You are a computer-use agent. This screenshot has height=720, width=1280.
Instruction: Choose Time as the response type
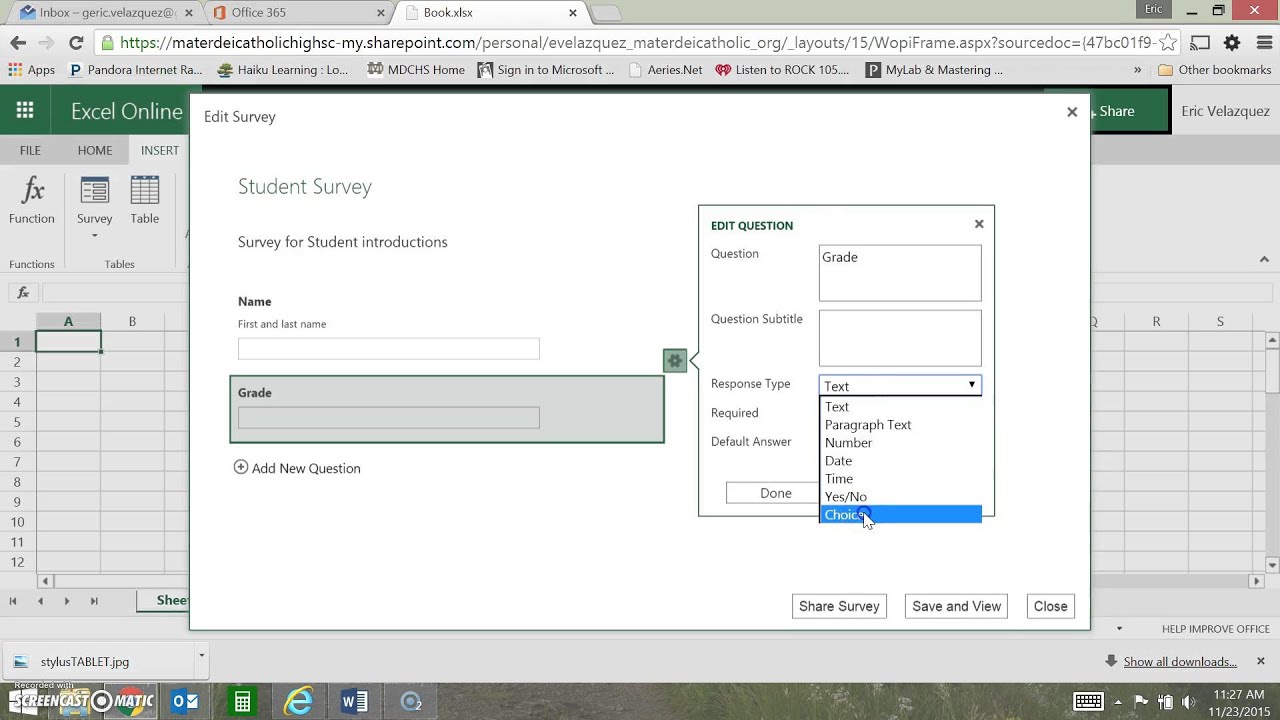900,478
